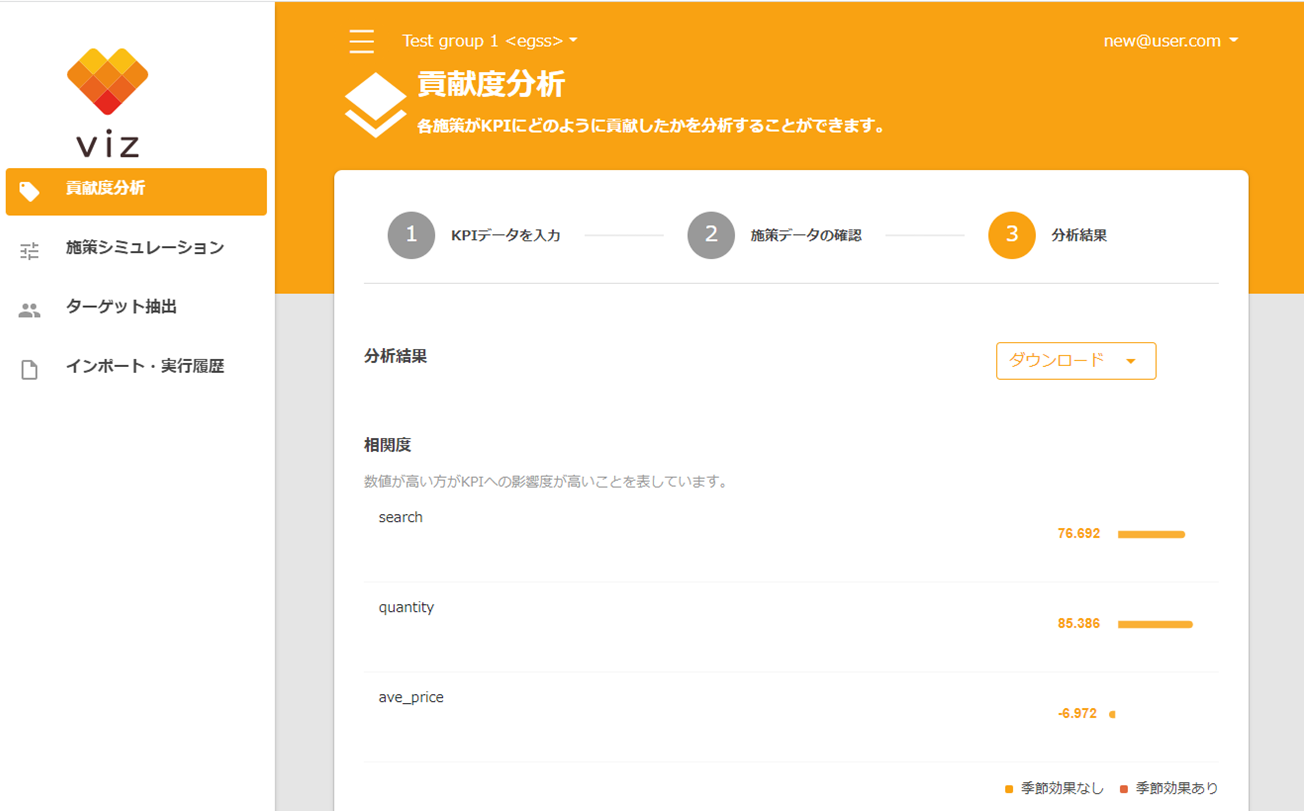The width and height of the screenshot is (1304, 811).
Task: Click the ave_price row label
Action: click(x=411, y=698)
